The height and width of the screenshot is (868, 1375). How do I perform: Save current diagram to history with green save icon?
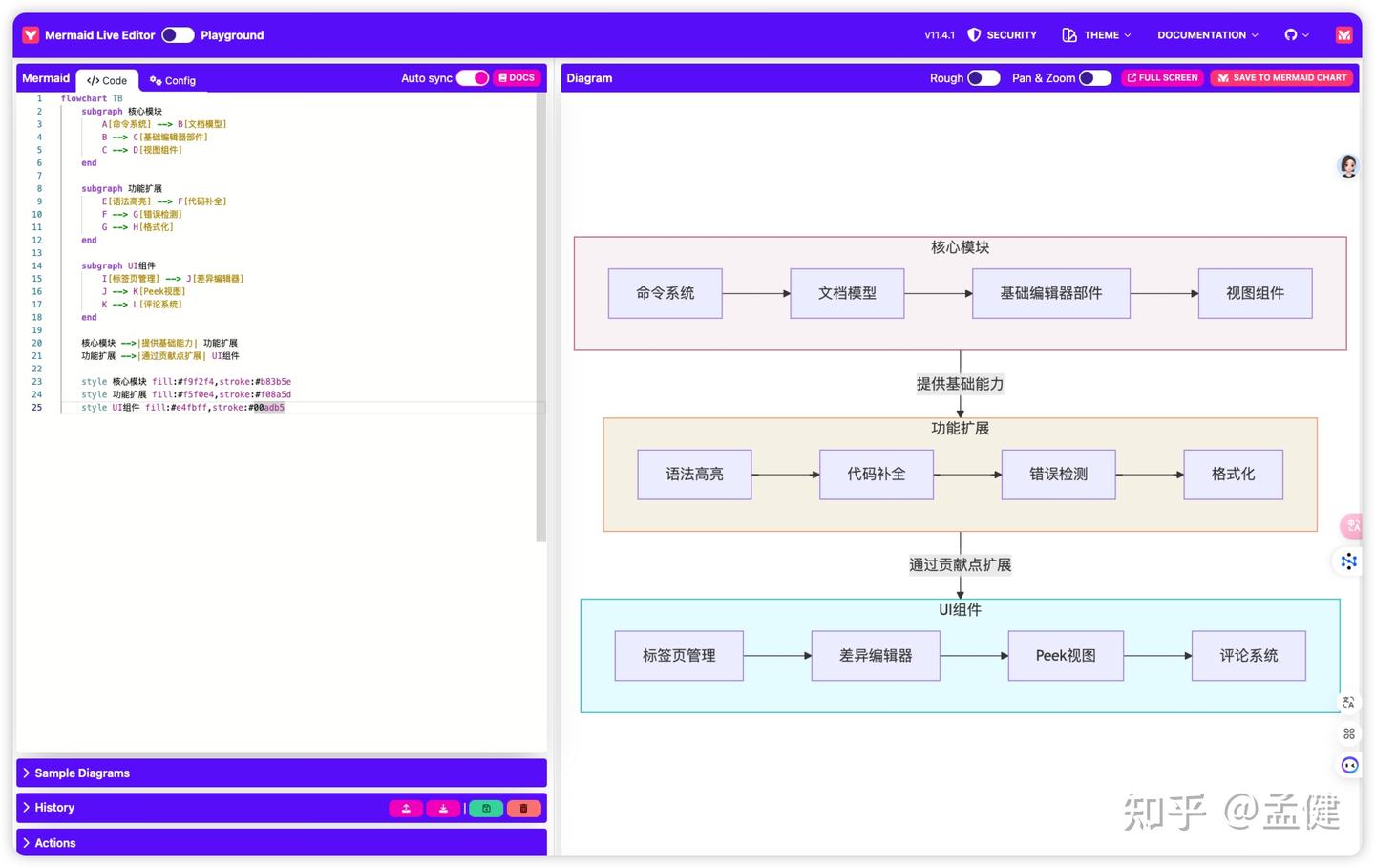click(x=486, y=808)
